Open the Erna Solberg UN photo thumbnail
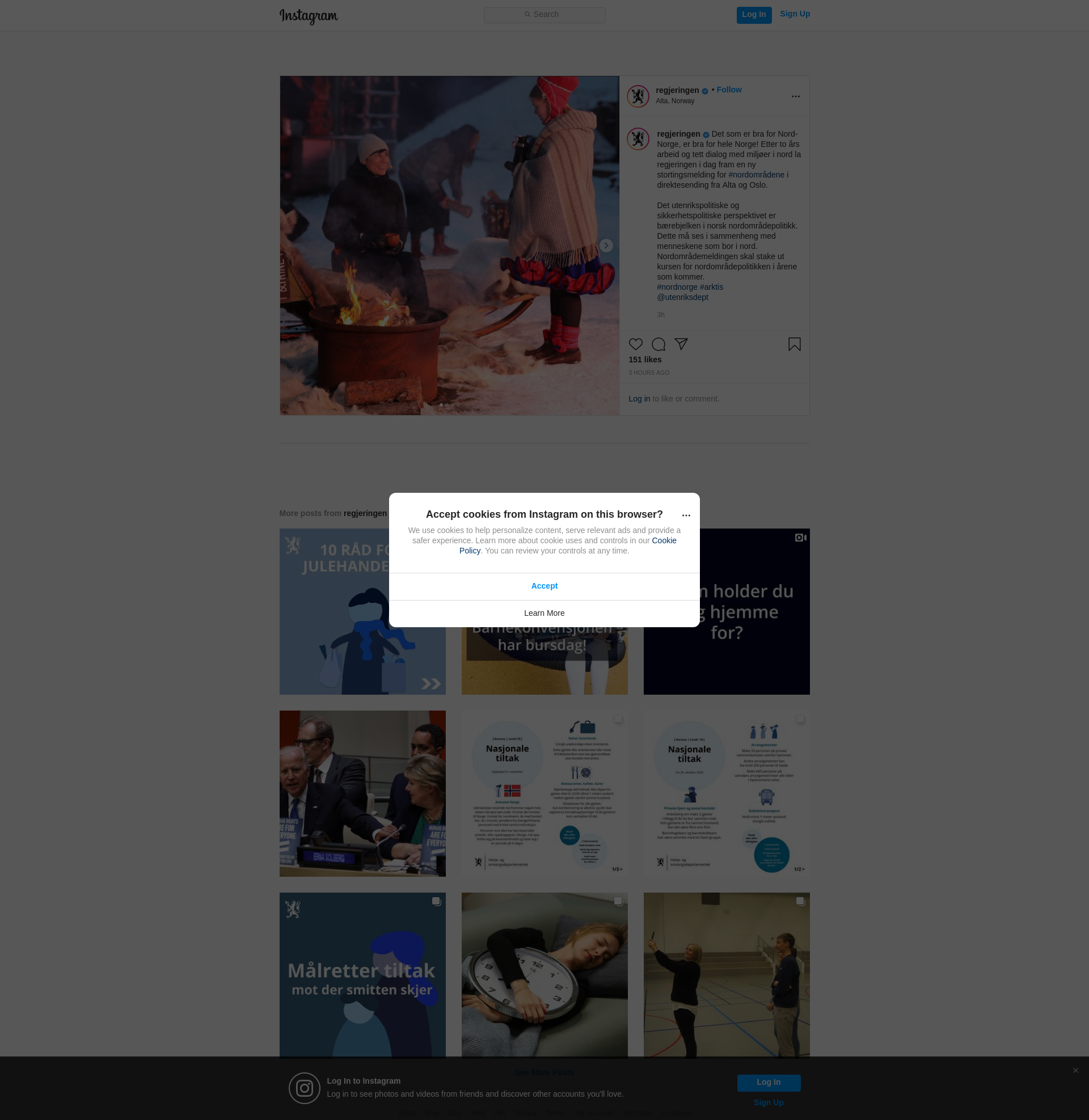This screenshot has width=1089, height=1120. click(362, 793)
